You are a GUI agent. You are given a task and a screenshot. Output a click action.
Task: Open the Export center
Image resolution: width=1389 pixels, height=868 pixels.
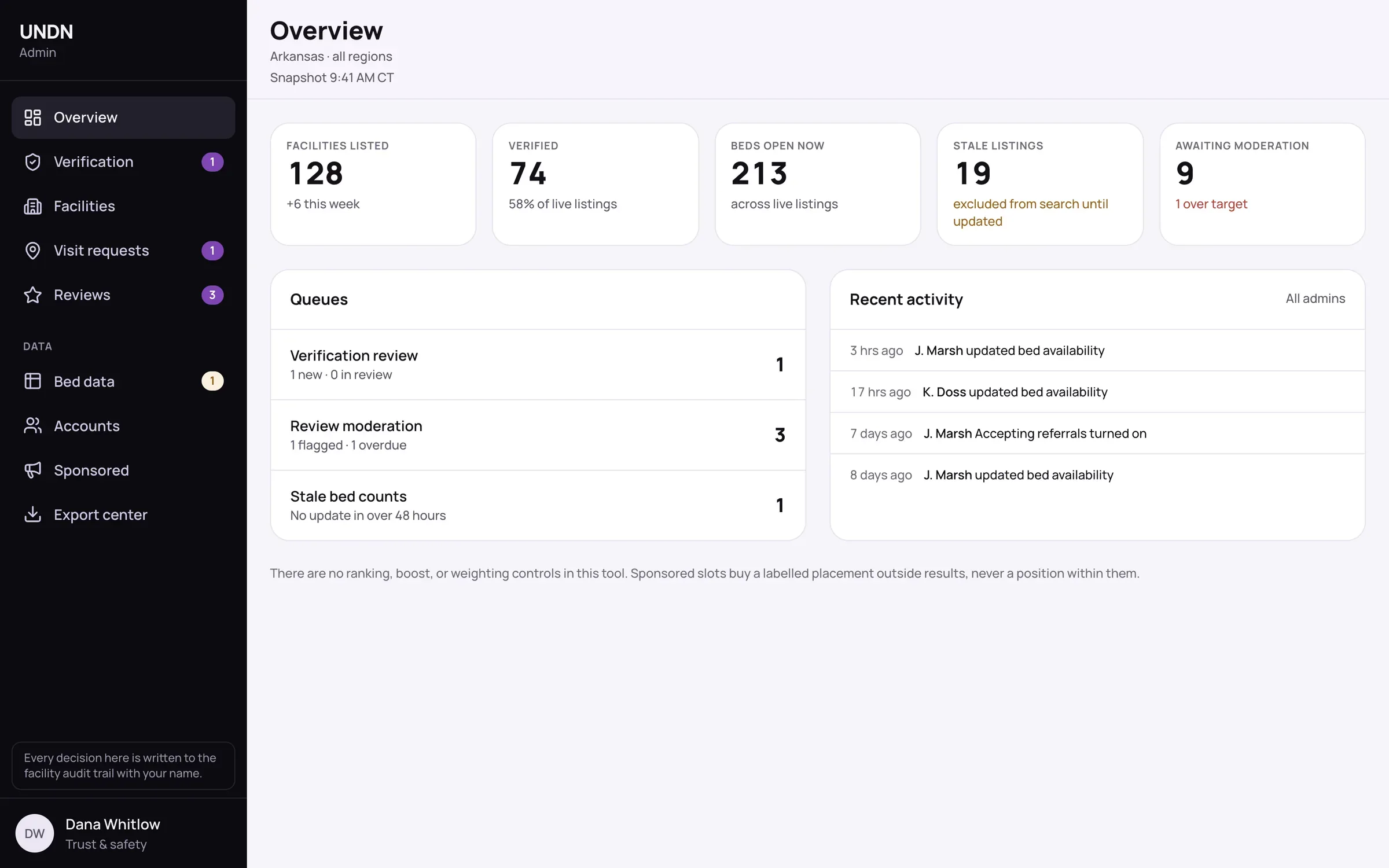(x=123, y=514)
